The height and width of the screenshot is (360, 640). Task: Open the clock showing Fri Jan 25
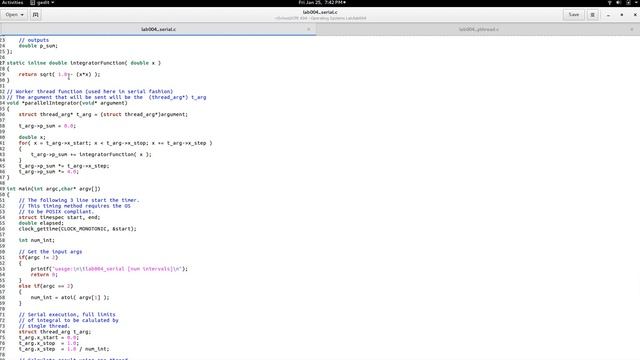pos(322,2)
